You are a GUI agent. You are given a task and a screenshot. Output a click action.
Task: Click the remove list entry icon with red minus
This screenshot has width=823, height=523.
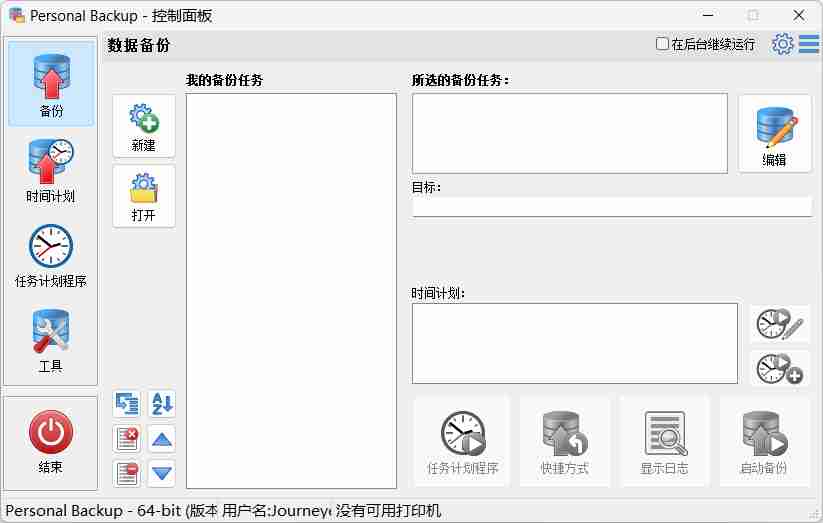pos(127,474)
